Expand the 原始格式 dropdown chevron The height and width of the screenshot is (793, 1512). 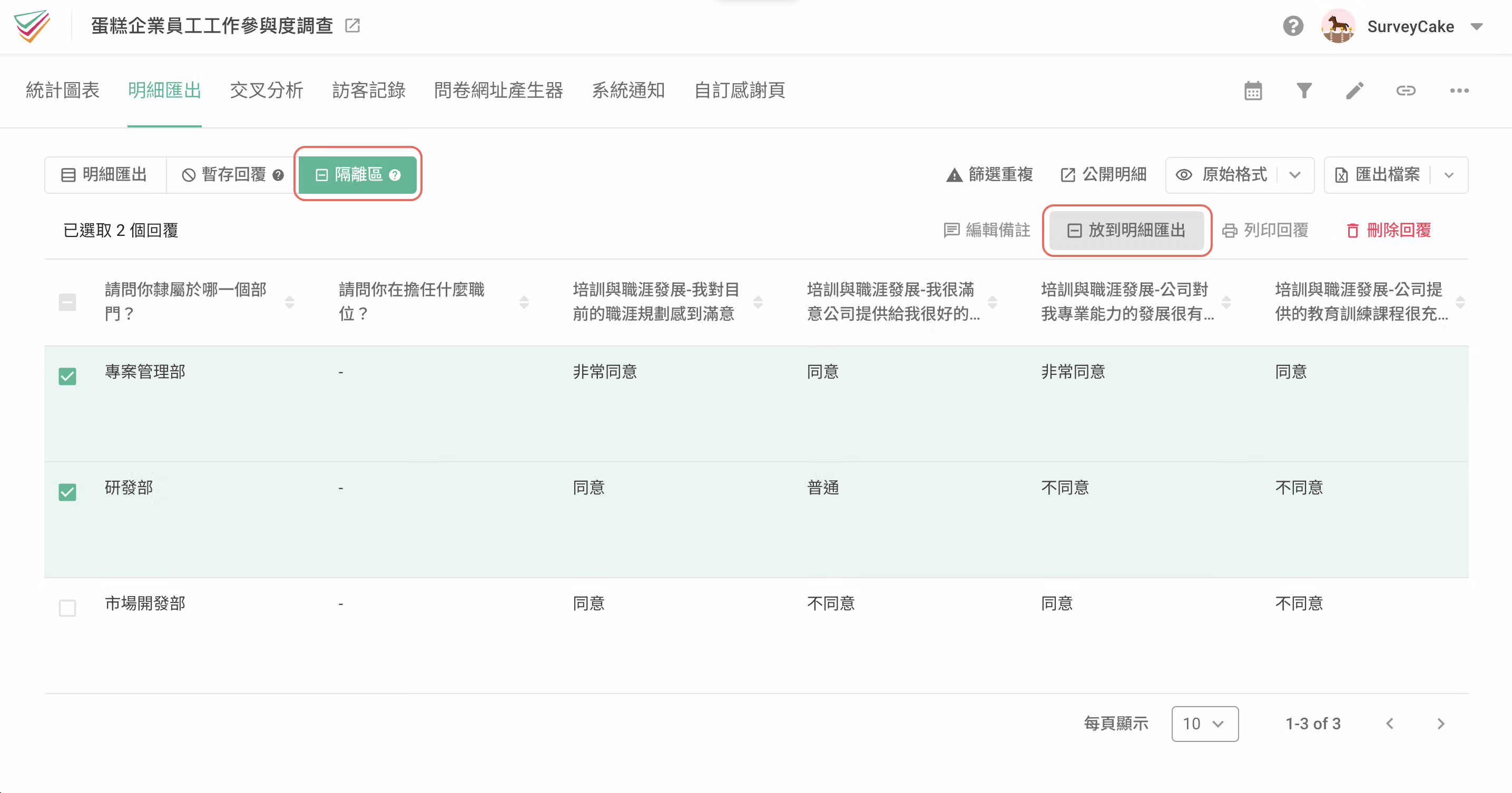pyautogui.click(x=1295, y=175)
